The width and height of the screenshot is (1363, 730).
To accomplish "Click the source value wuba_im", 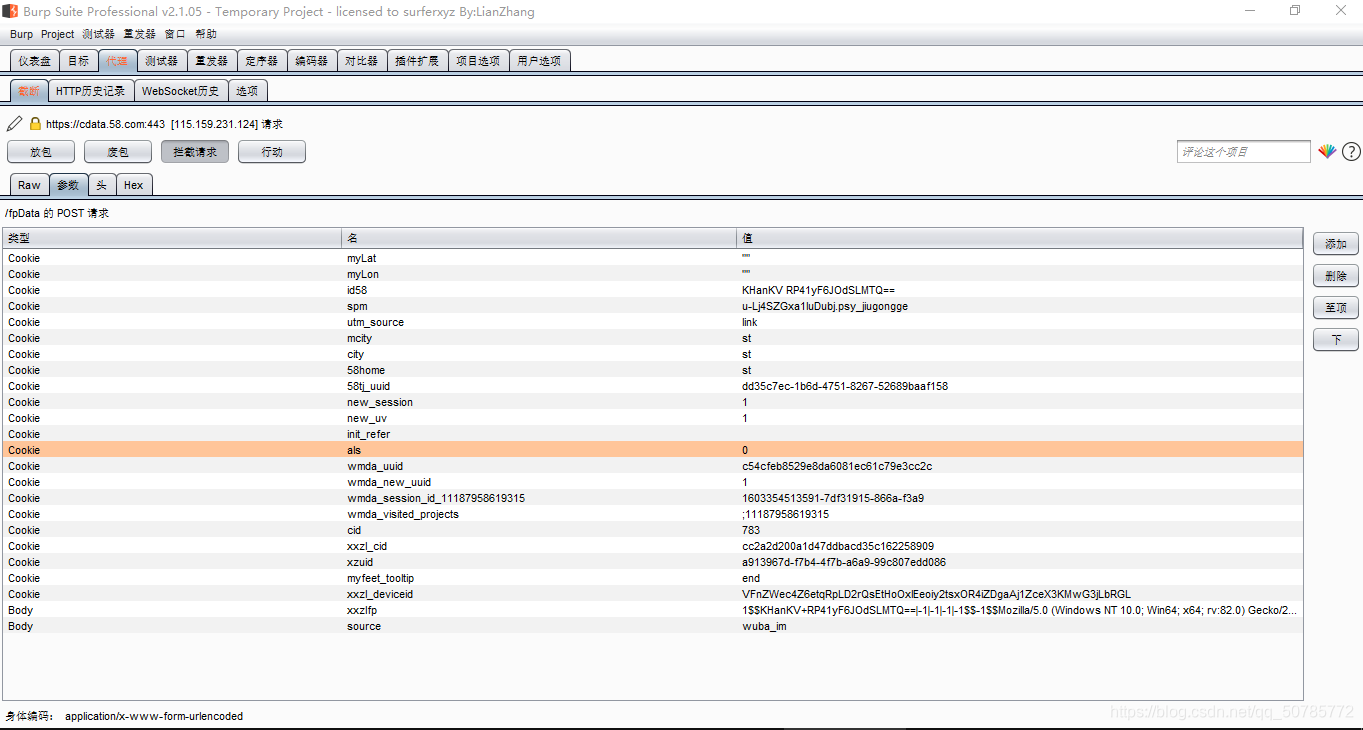I will (764, 626).
